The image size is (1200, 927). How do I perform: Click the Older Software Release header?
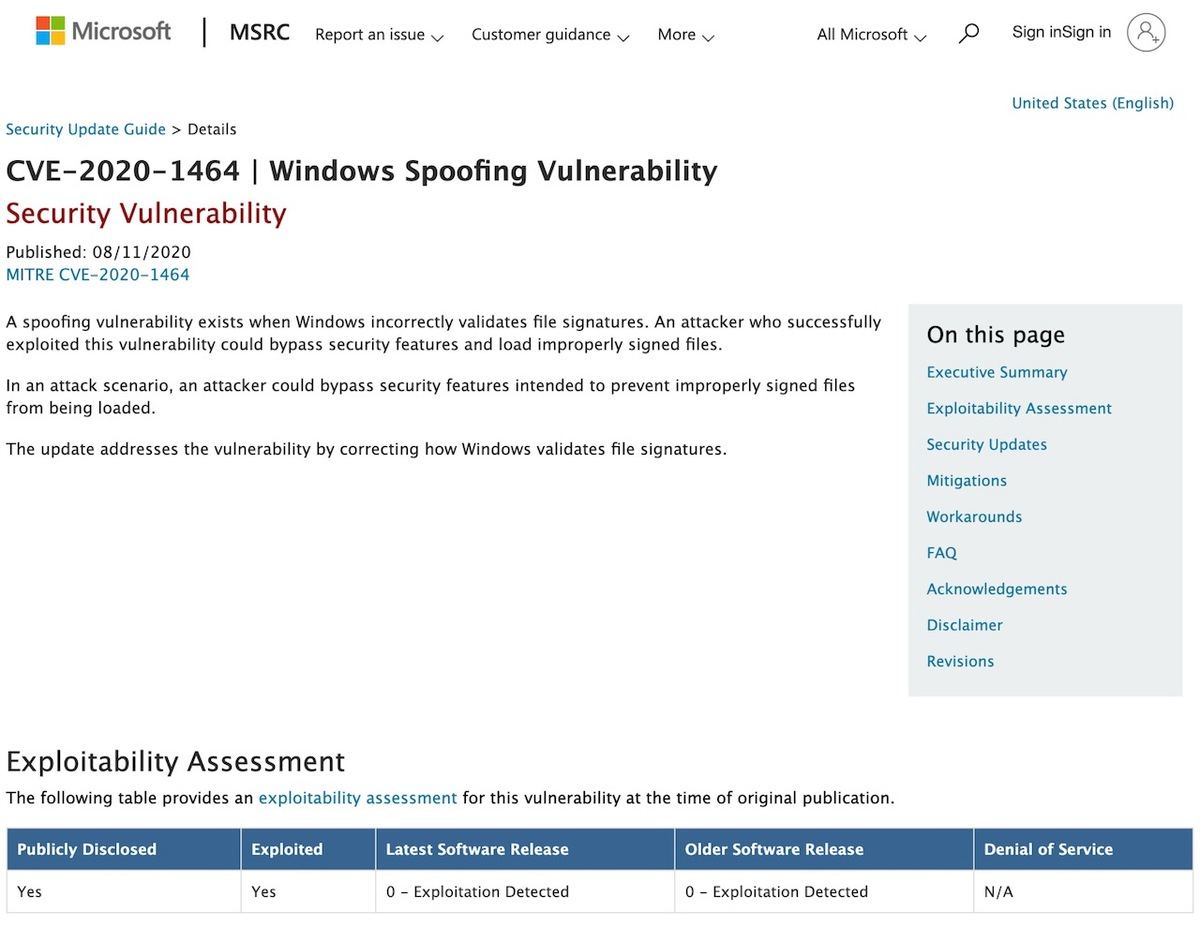[x=824, y=849]
